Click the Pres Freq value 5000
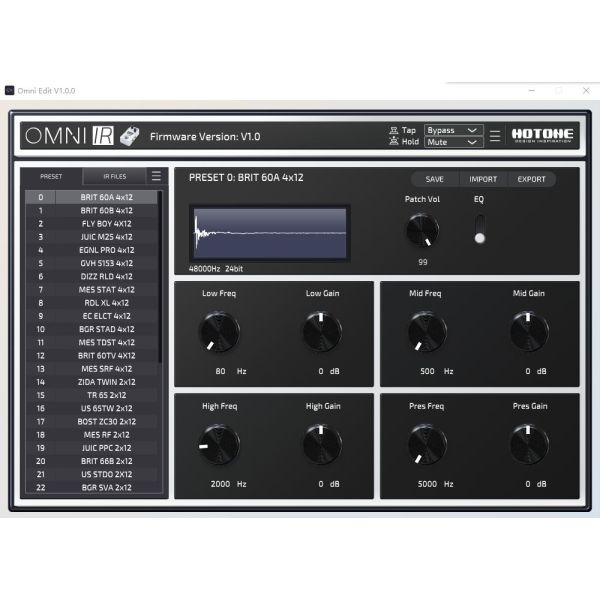The height and width of the screenshot is (600, 600). pos(427,484)
